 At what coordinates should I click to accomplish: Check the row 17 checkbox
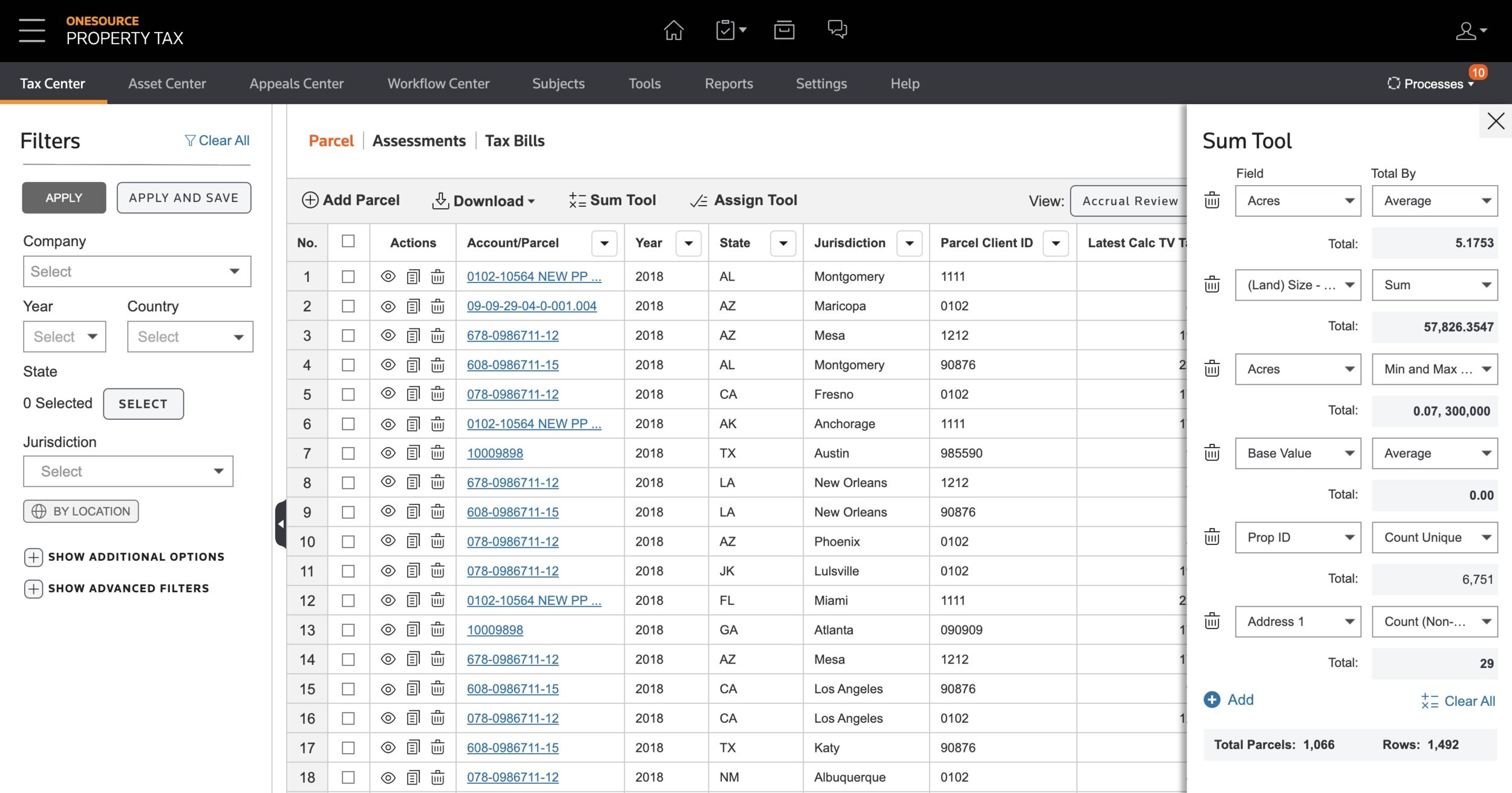pyautogui.click(x=348, y=748)
